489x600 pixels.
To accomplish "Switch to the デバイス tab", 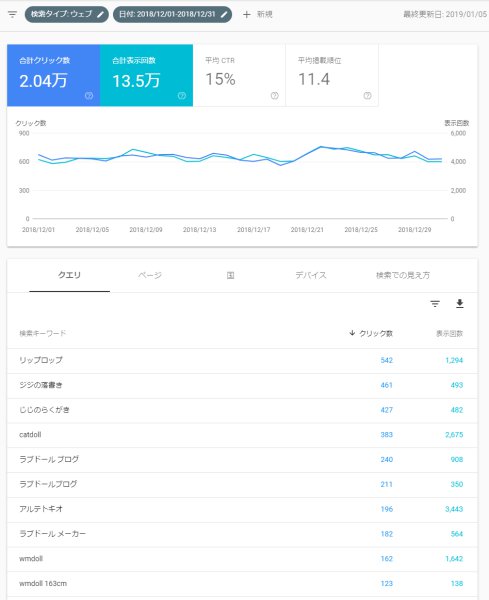I will [x=311, y=275].
